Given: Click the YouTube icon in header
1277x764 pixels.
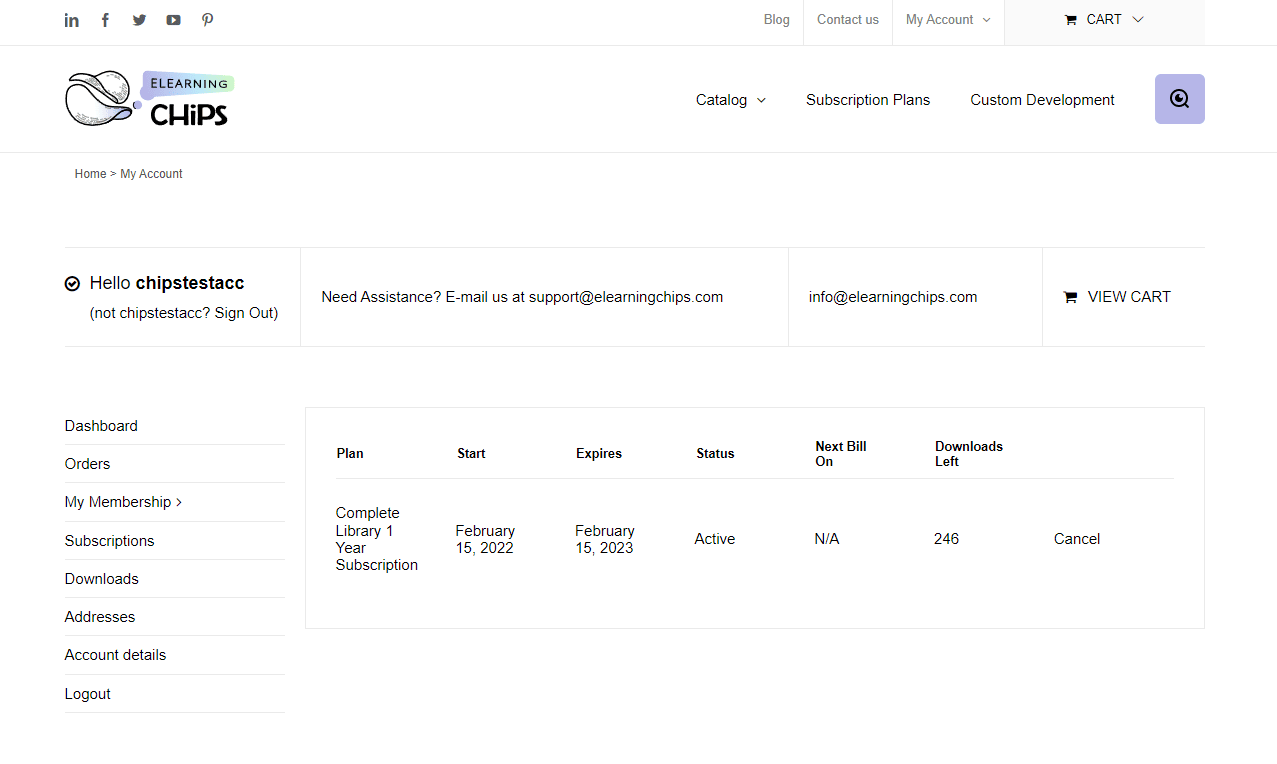Looking at the screenshot, I should (x=173, y=20).
